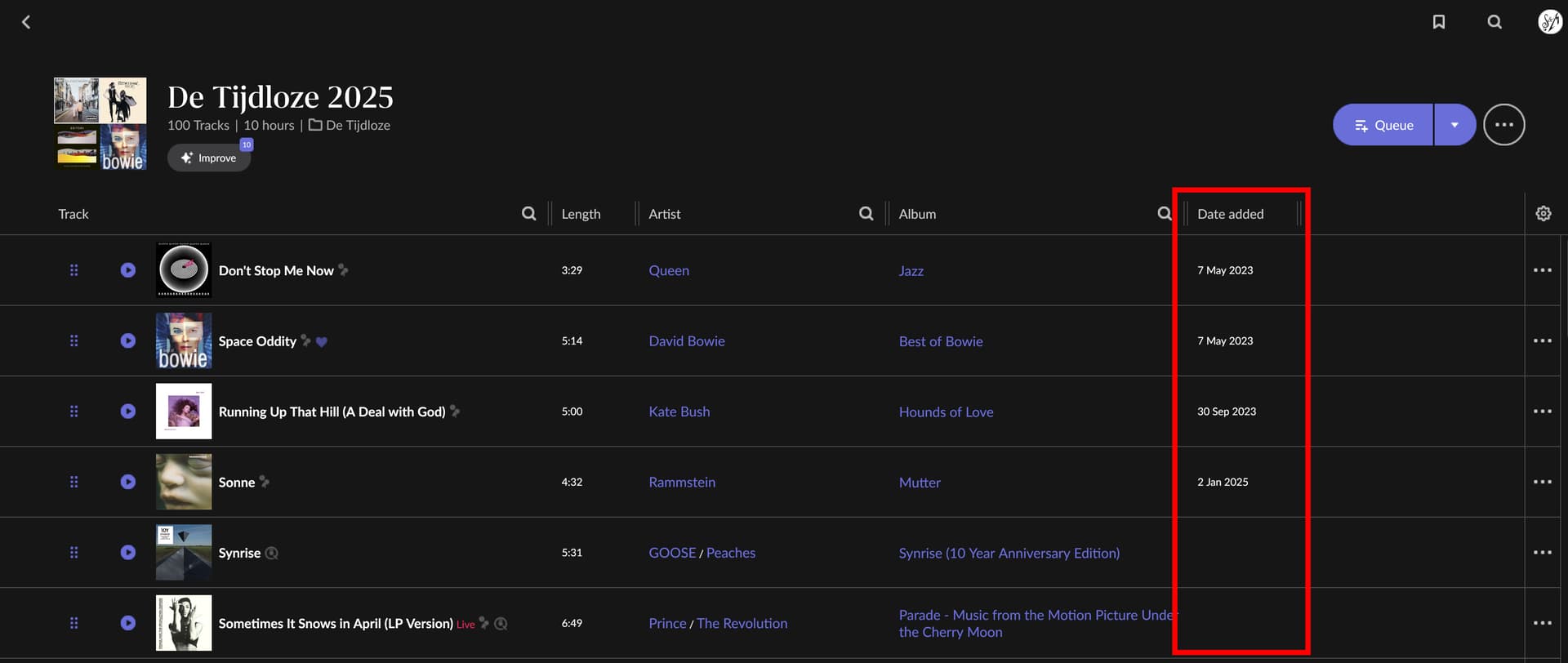Open column settings gear icon

[x=1543, y=214]
